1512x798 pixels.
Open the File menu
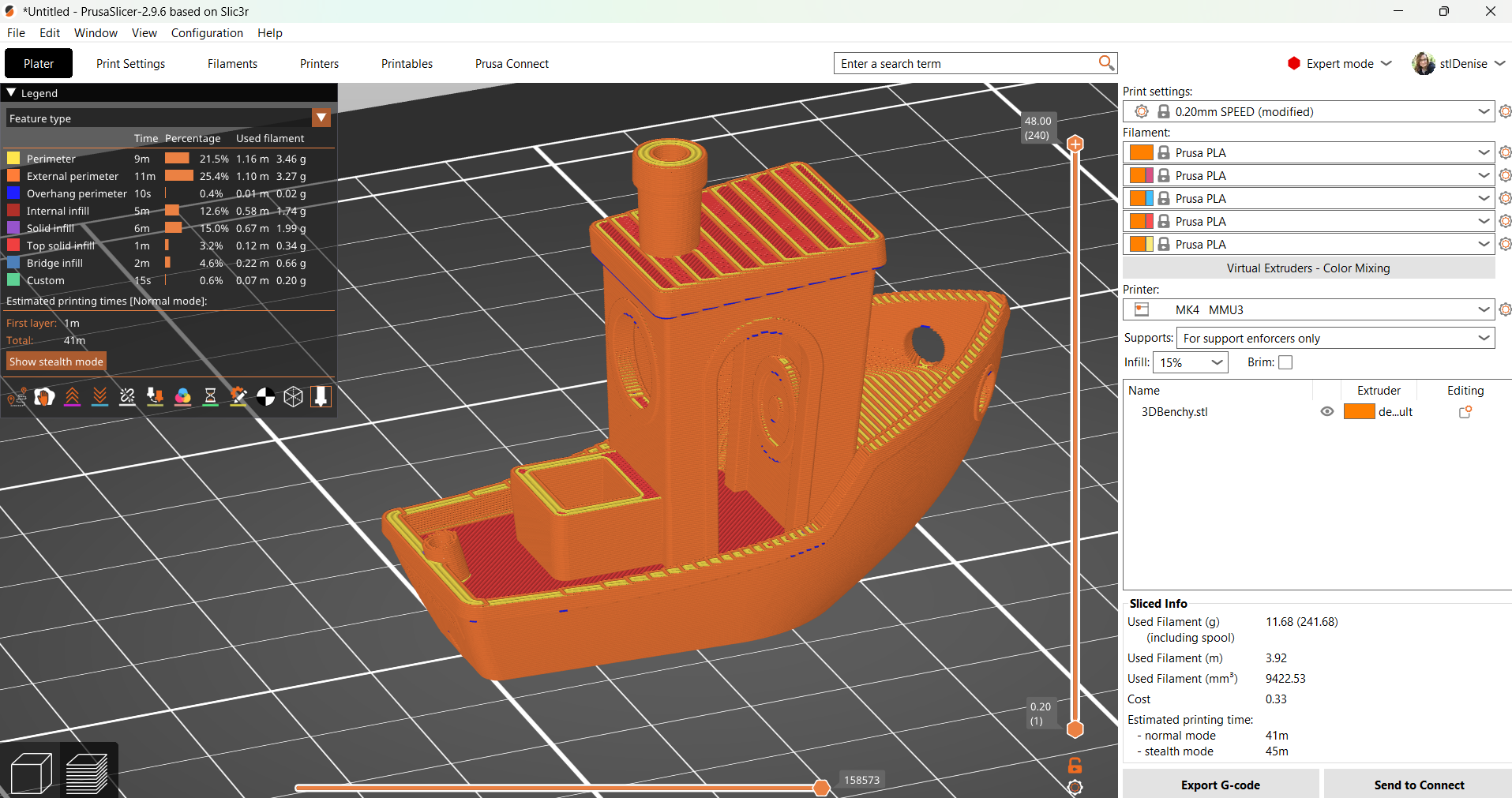click(16, 32)
